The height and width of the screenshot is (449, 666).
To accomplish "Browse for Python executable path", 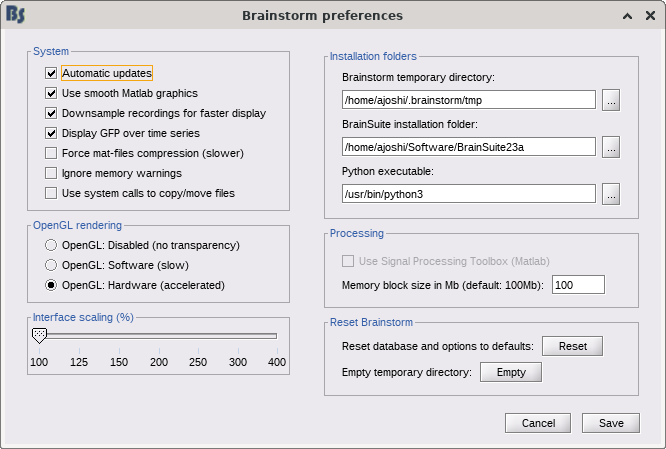I will [x=612, y=194].
